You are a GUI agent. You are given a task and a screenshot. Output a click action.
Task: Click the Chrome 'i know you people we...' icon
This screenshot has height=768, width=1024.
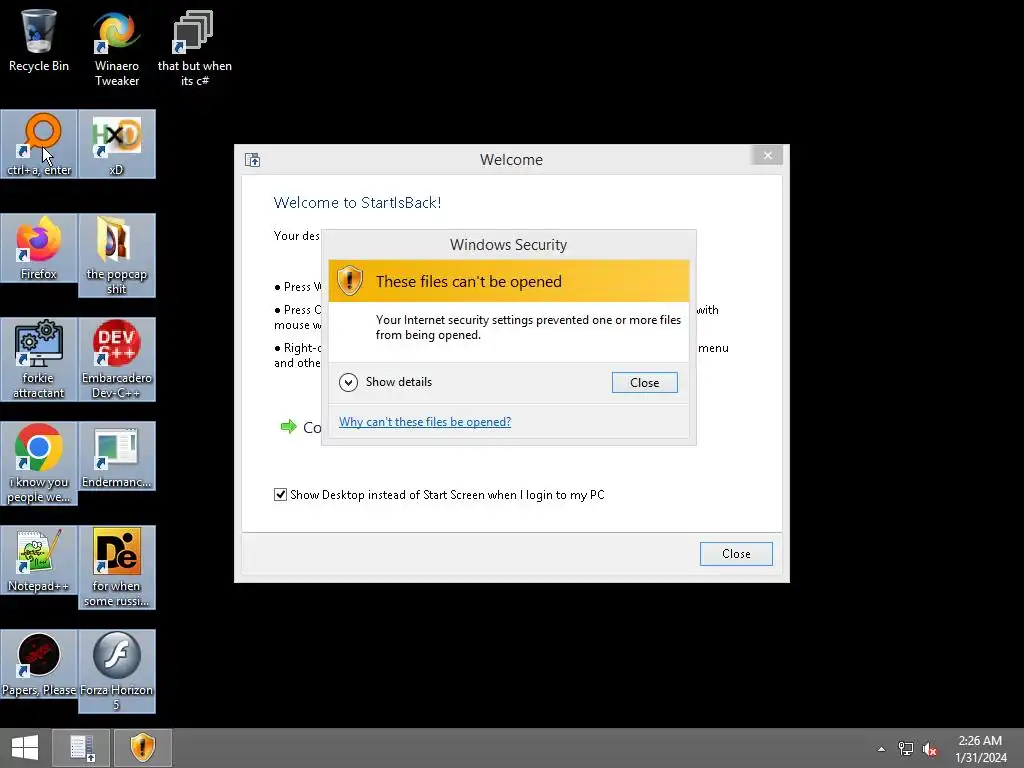[39, 463]
